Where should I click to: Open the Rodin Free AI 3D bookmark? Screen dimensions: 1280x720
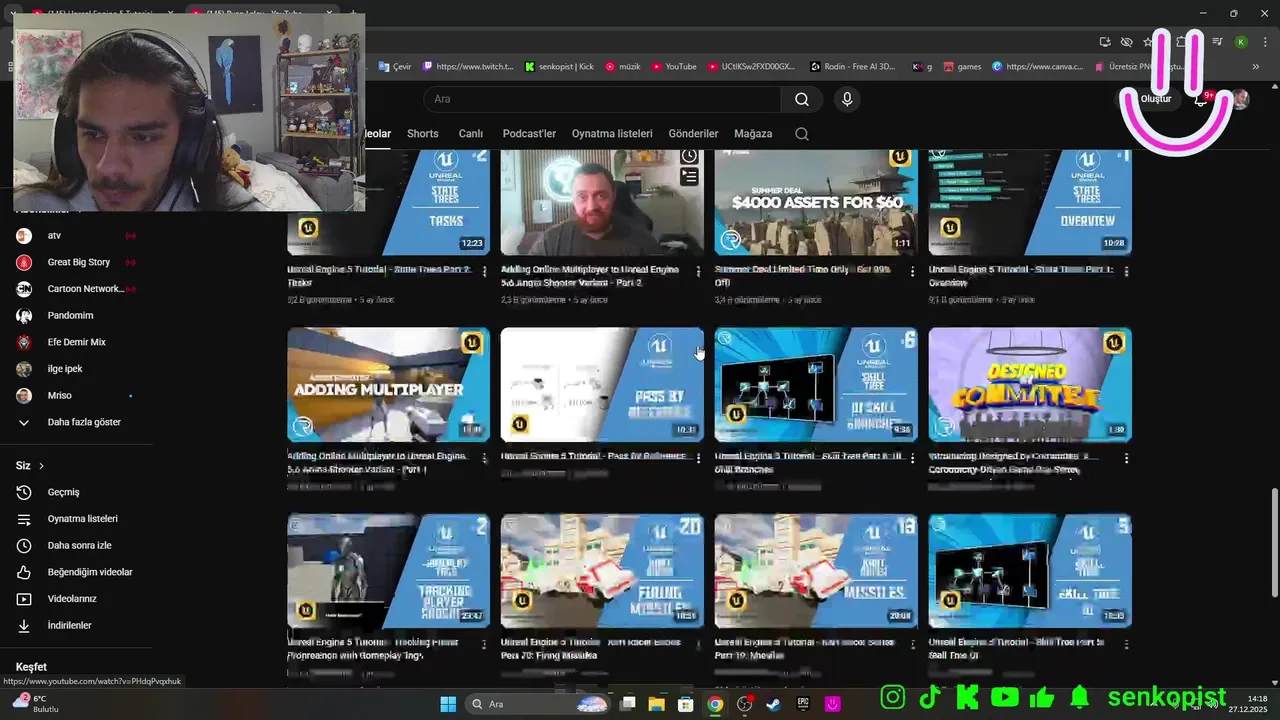click(853, 67)
